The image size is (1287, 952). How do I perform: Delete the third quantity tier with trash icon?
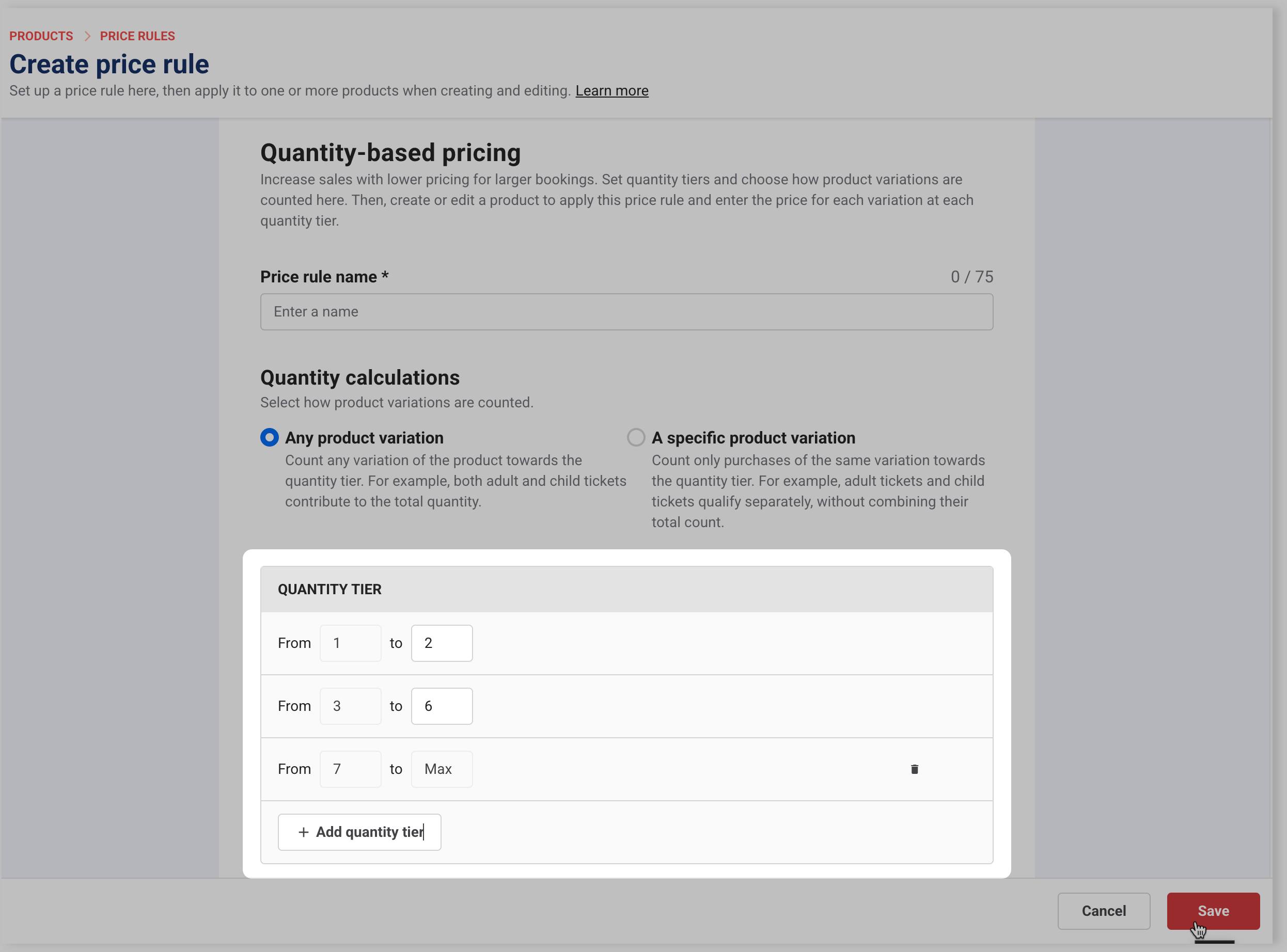(x=914, y=769)
